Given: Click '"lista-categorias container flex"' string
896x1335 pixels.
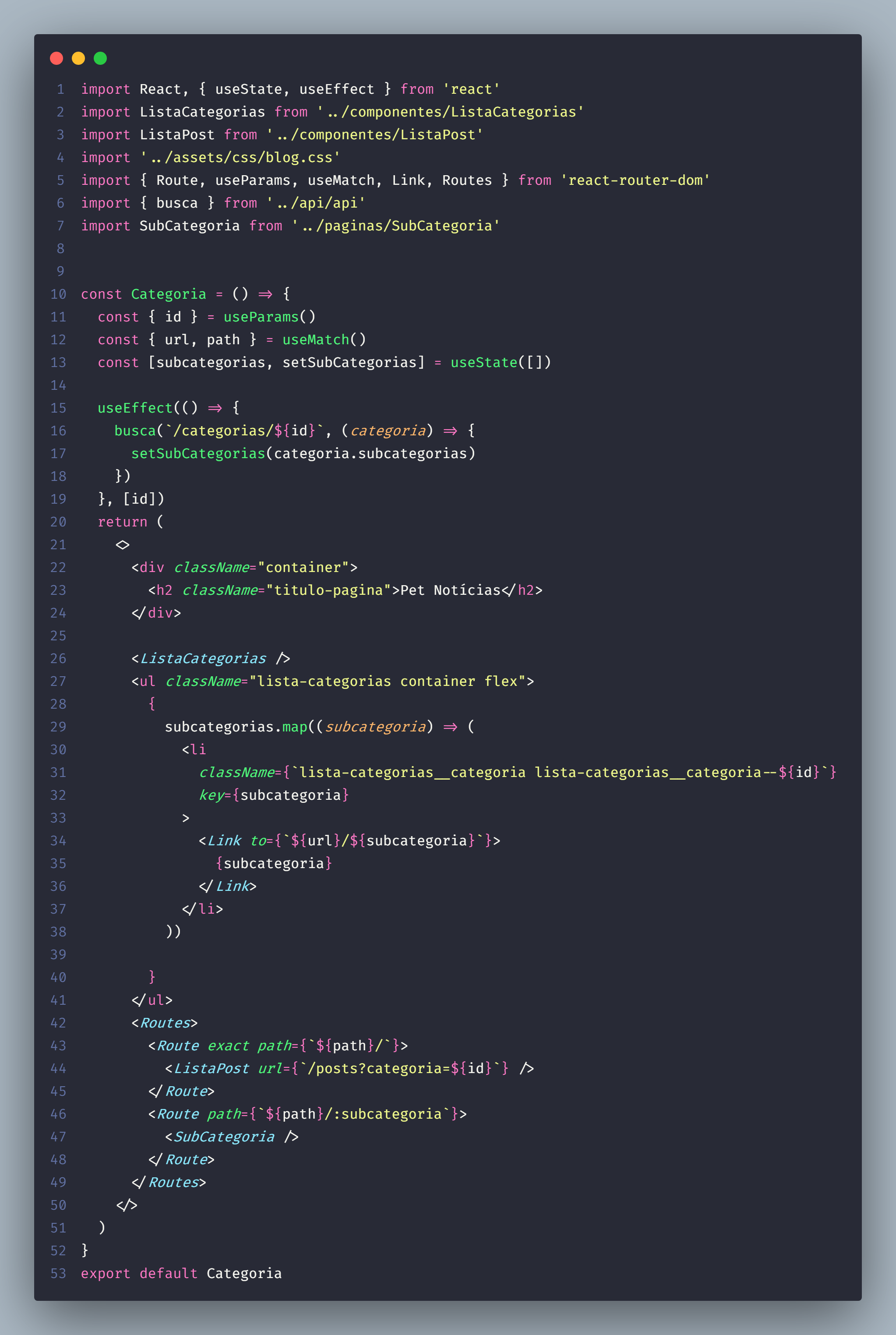Looking at the screenshot, I should pos(388,682).
